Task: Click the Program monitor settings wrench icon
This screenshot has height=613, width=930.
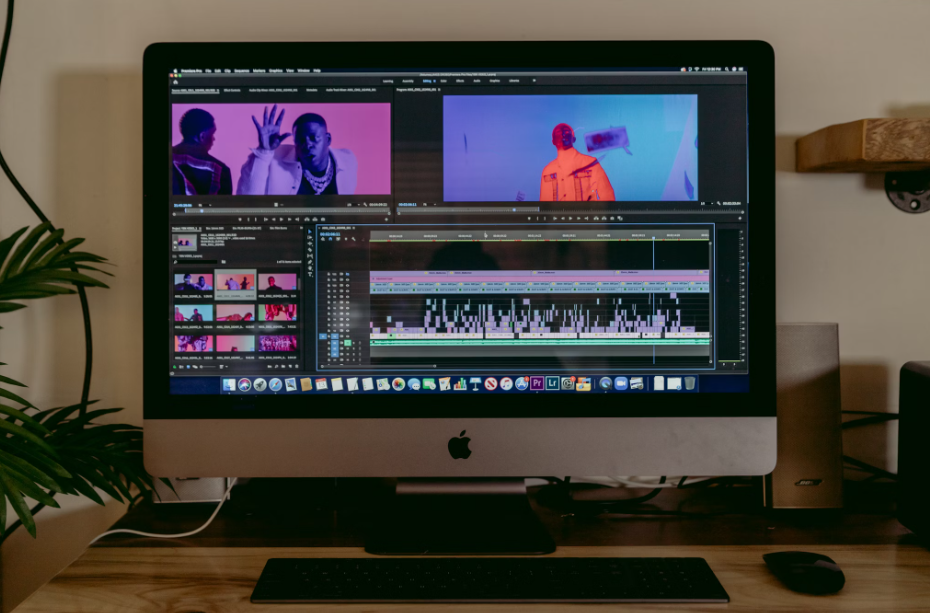Action: point(718,204)
